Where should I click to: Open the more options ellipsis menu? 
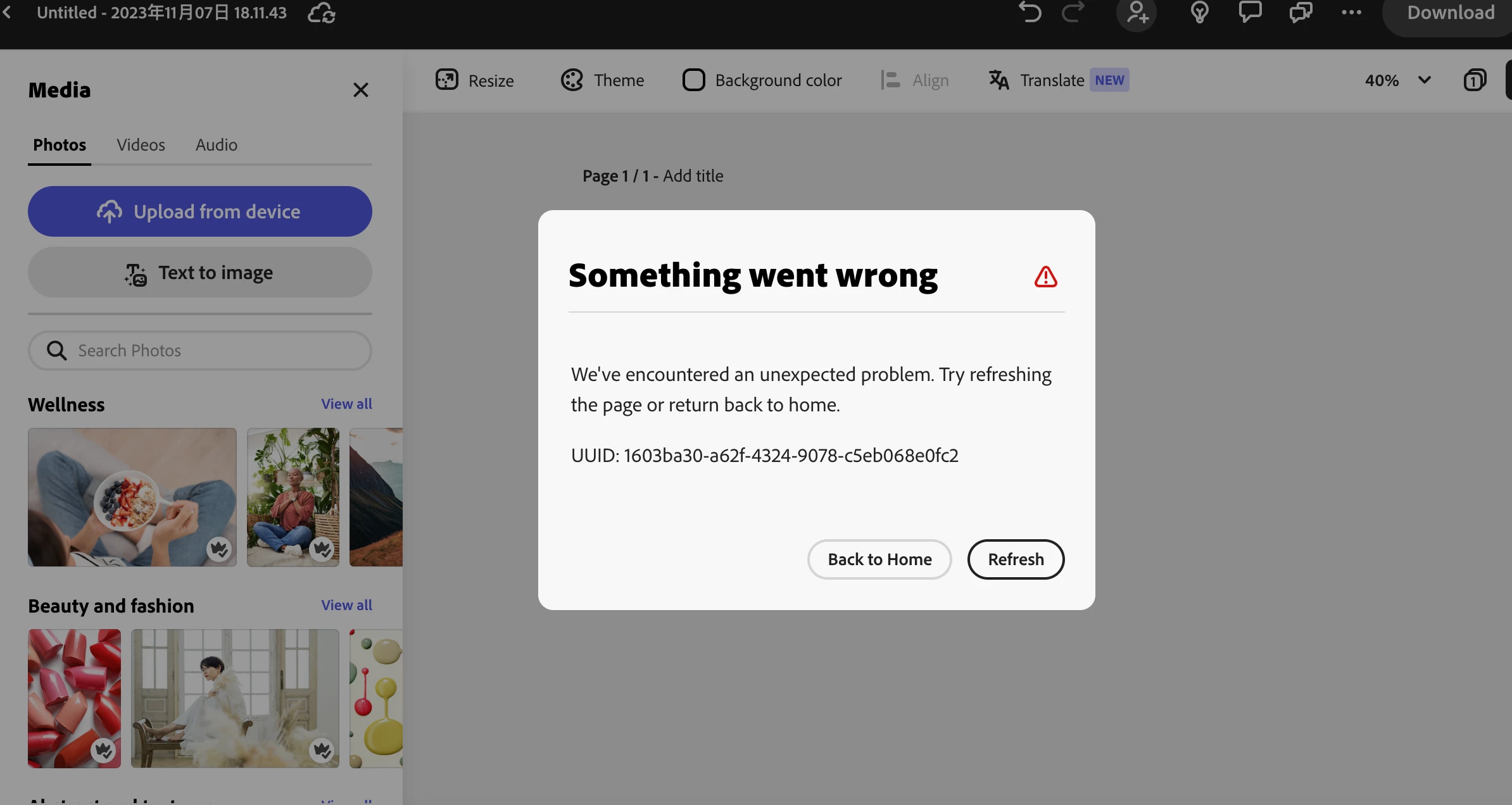(x=1351, y=12)
